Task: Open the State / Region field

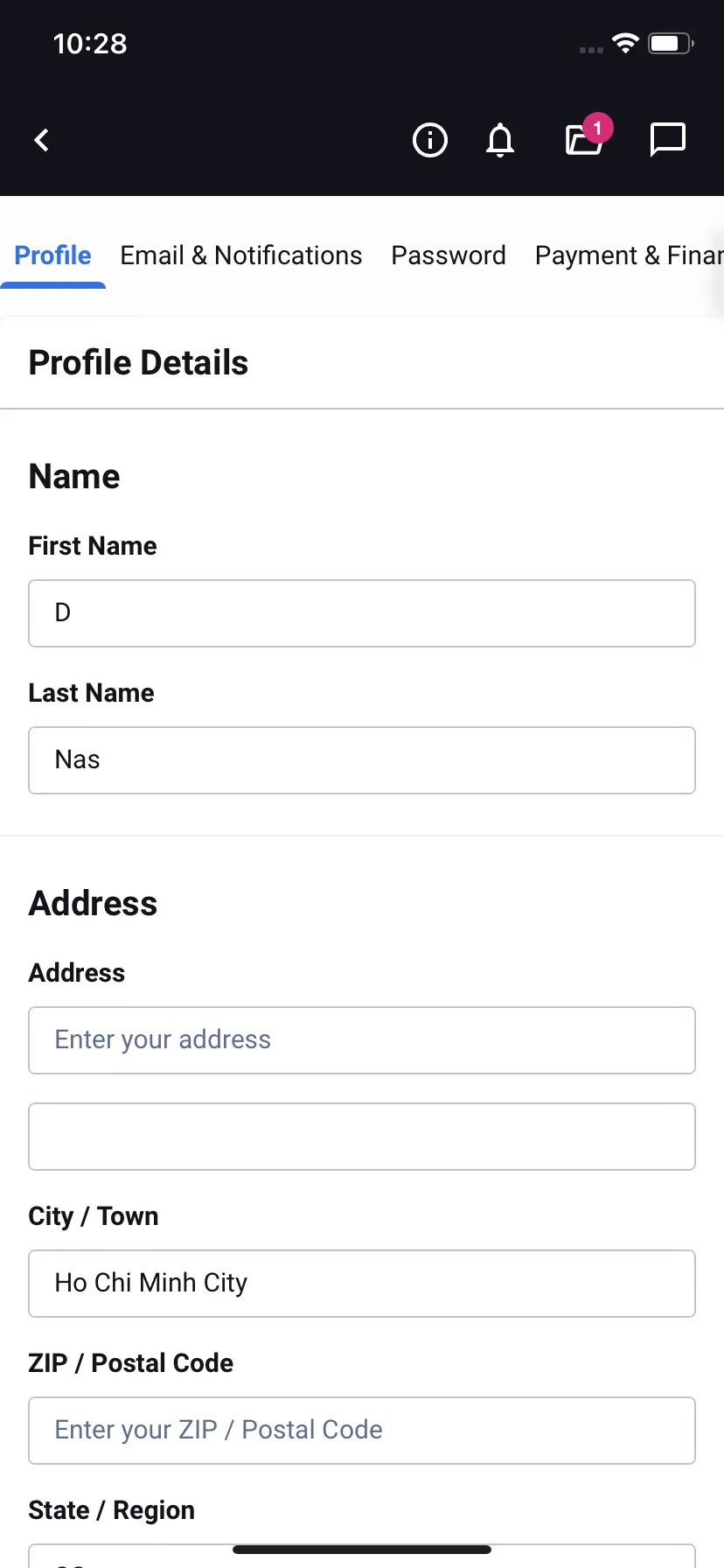Action: [x=362, y=1557]
